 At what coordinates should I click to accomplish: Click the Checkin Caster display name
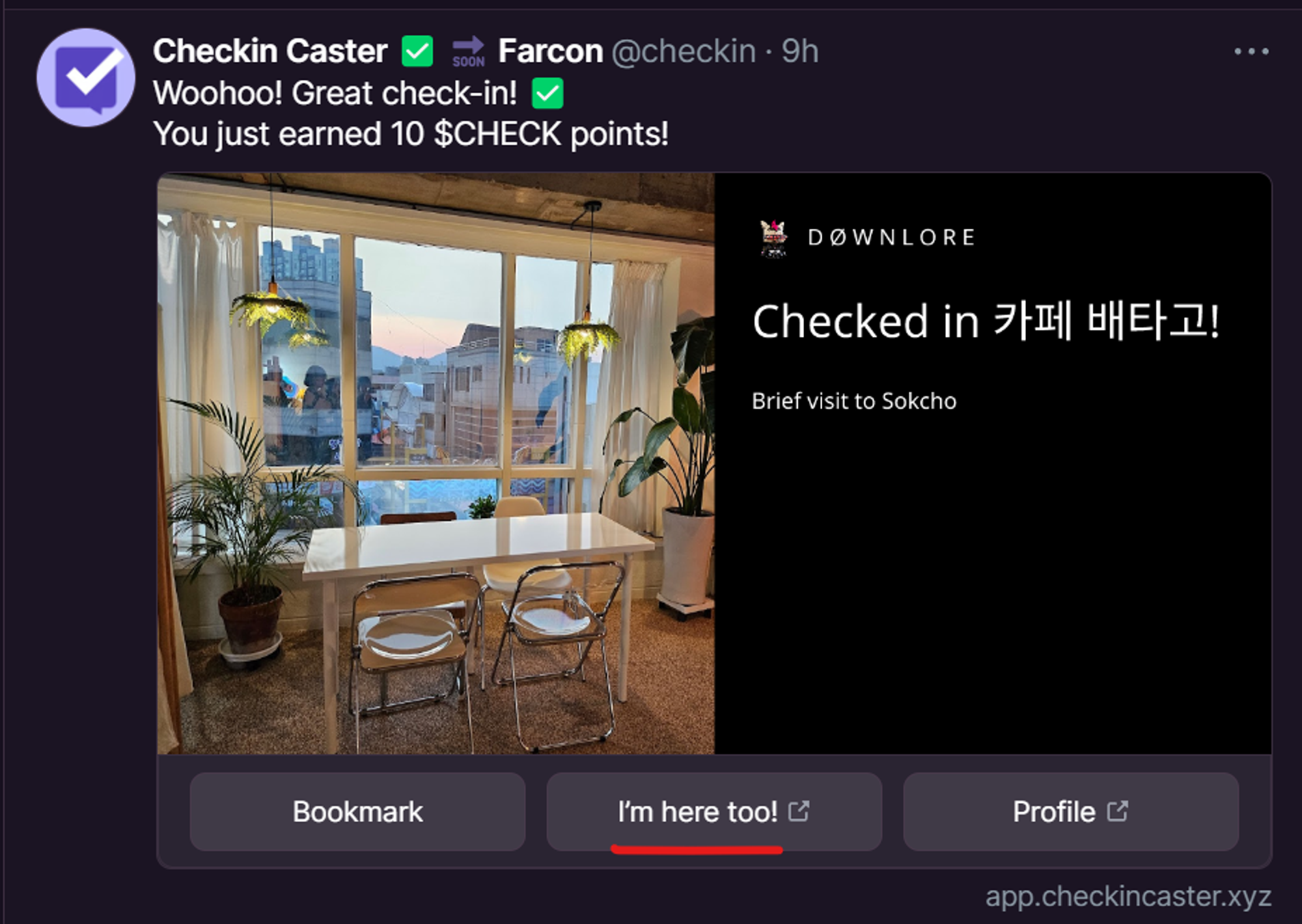[270, 51]
